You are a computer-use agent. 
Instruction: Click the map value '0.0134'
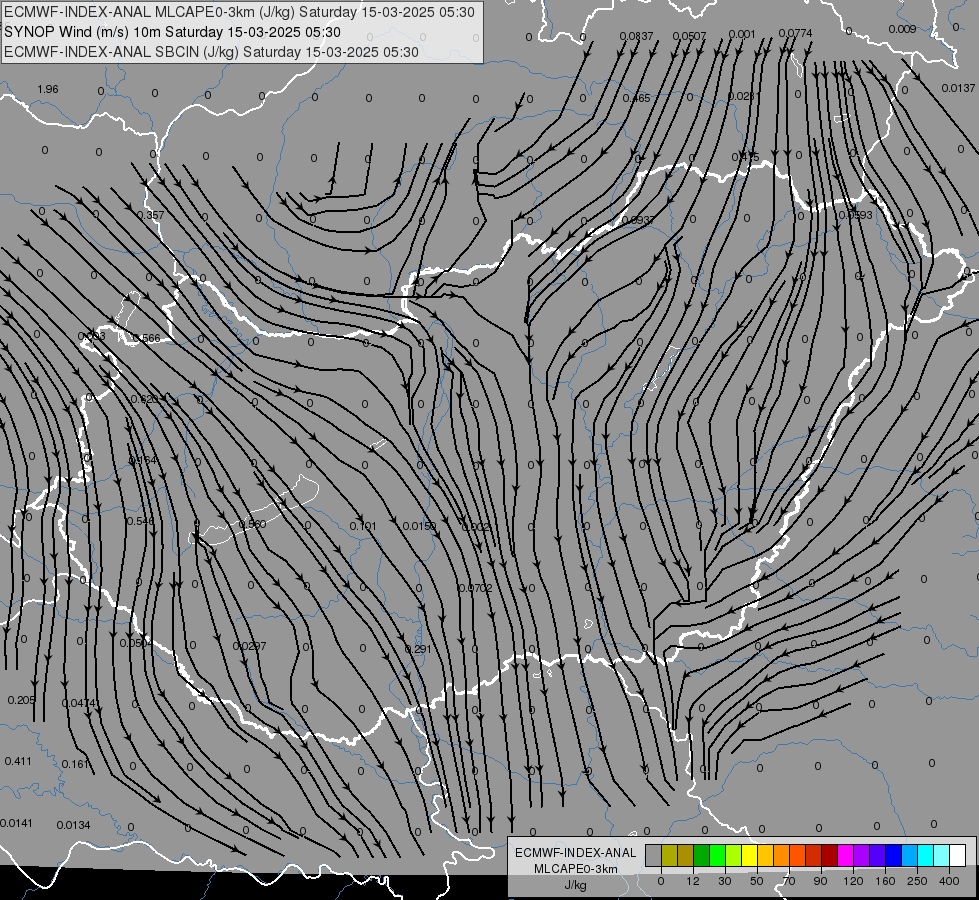(x=74, y=825)
